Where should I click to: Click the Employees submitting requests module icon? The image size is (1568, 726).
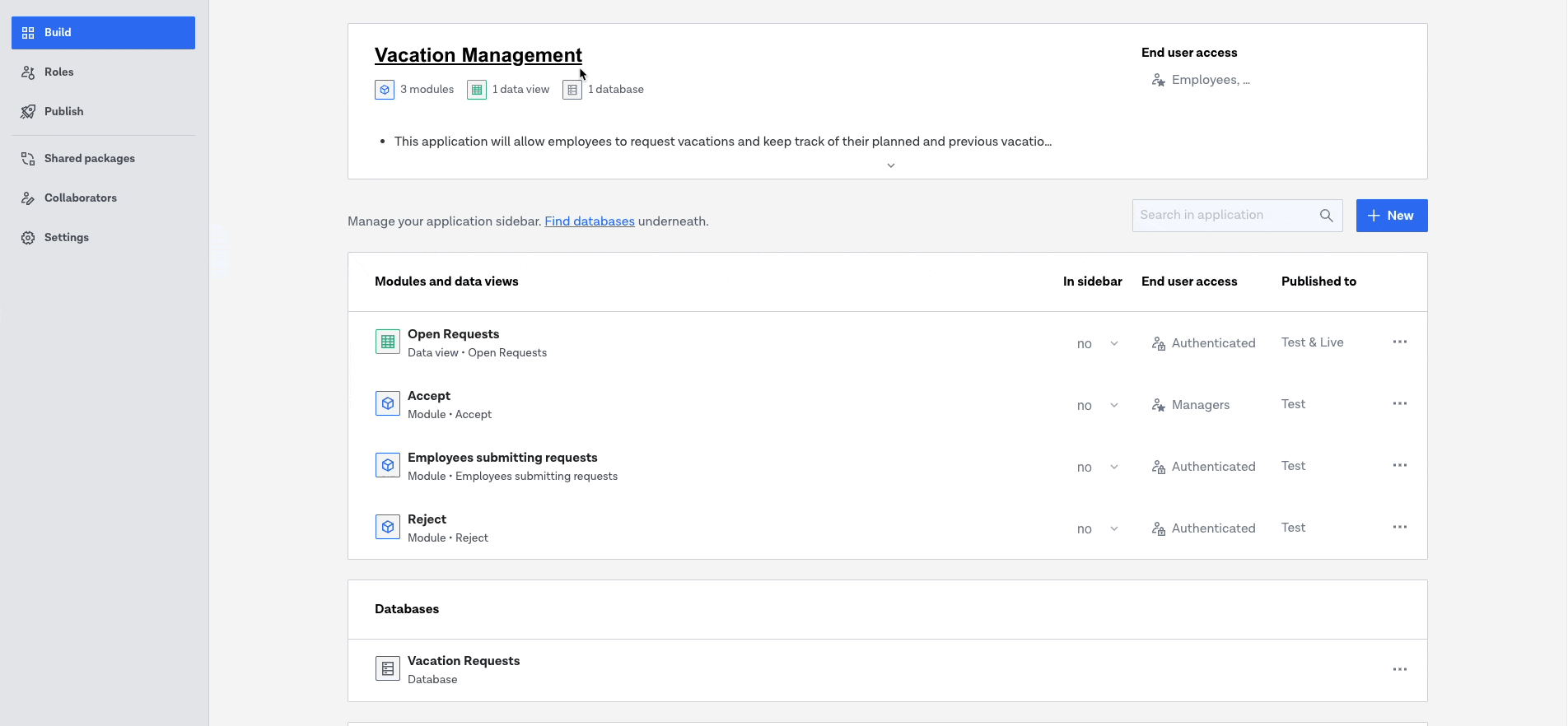tap(387, 465)
